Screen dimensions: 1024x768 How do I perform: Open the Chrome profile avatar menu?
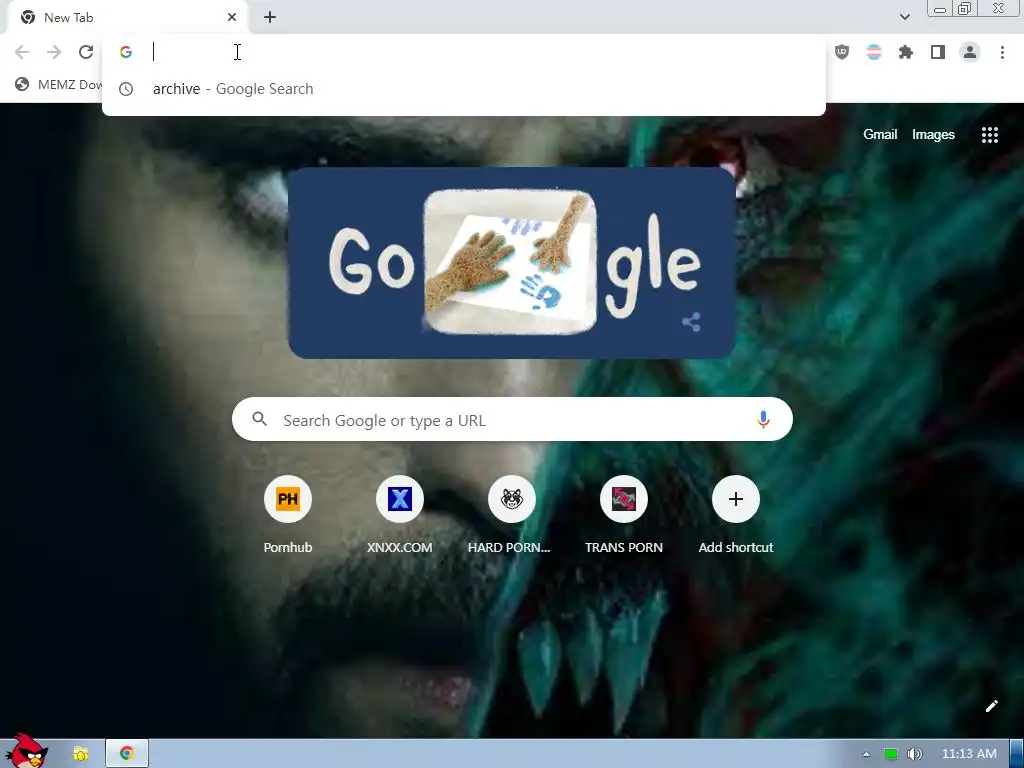point(970,52)
